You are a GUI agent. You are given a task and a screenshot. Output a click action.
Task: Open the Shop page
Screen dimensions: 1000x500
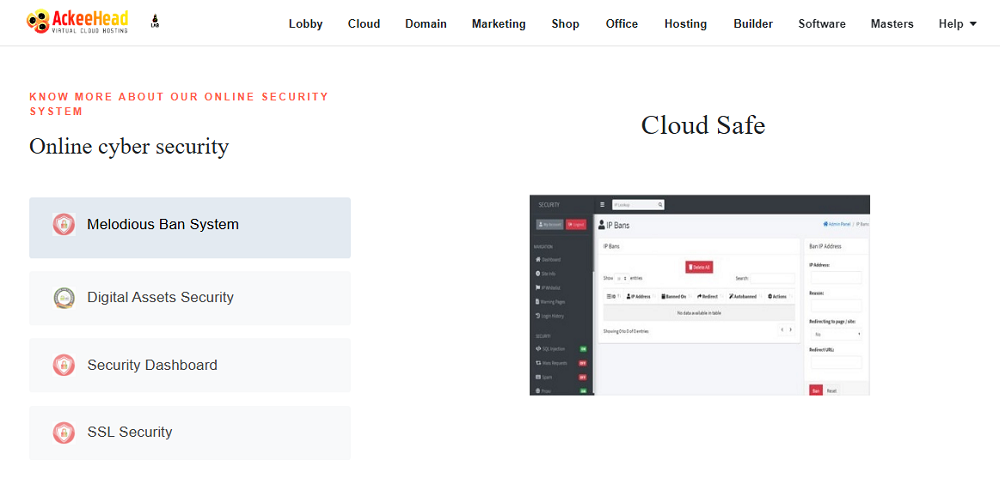(565, 24)
